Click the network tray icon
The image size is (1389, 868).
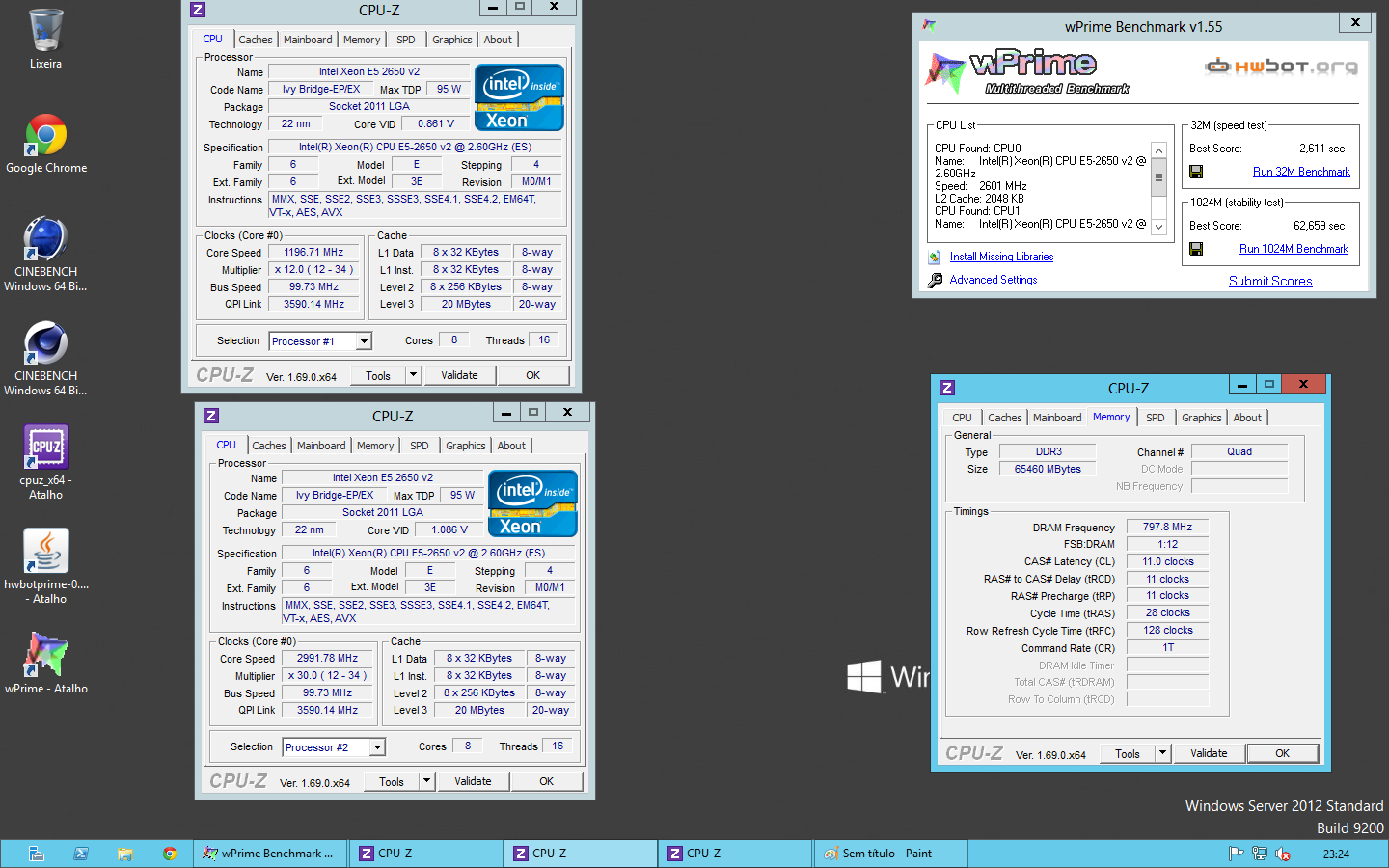1259,854
